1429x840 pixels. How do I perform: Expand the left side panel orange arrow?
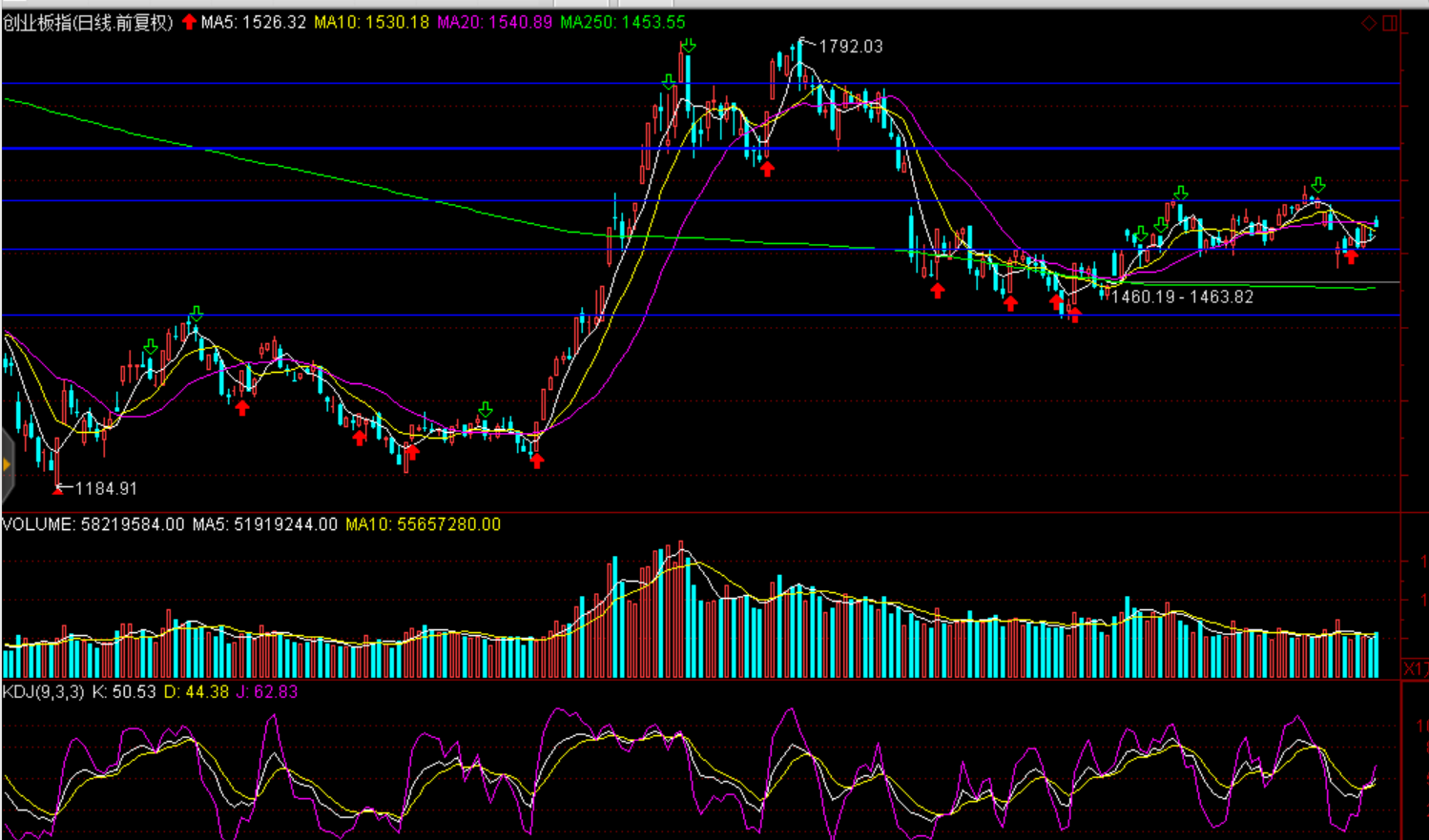point(6,465)
